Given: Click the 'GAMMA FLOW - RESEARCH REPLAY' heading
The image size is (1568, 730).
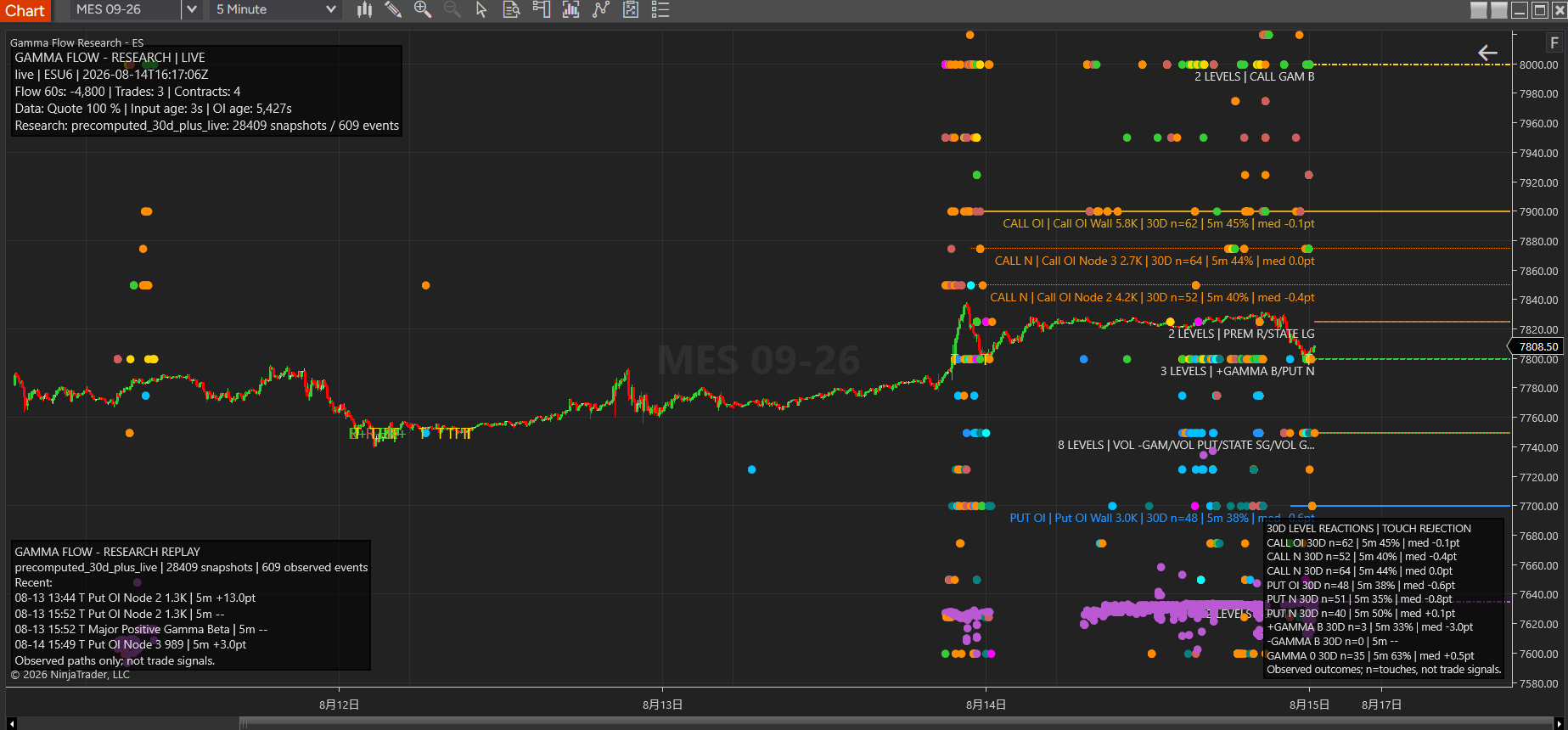Looking at the screenshot, I should [x=107, y=552].
